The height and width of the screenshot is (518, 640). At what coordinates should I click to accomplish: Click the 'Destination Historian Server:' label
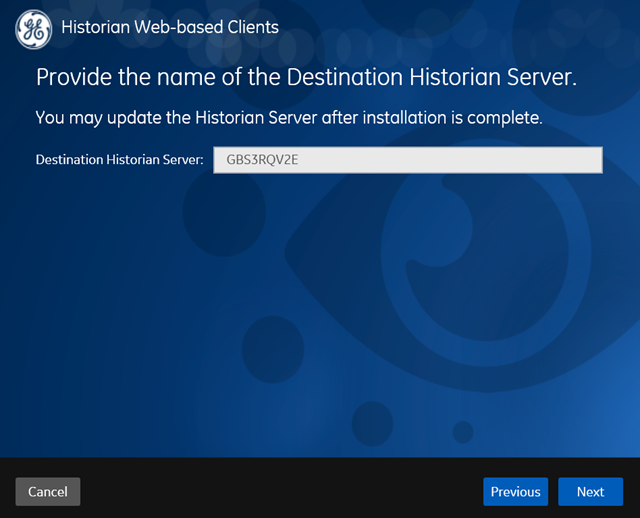coord(119,160)
